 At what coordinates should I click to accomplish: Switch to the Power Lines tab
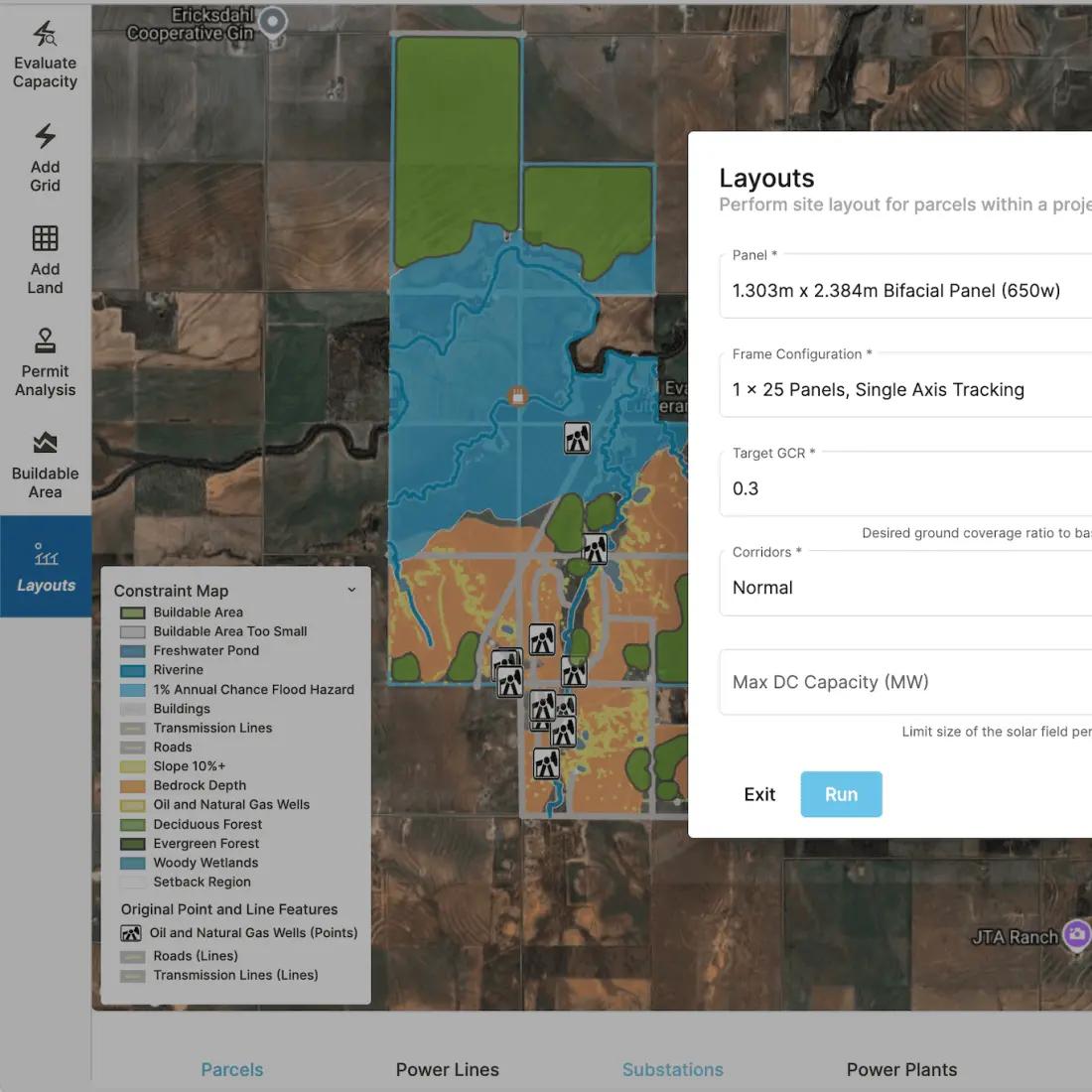tap(447, 1069)
